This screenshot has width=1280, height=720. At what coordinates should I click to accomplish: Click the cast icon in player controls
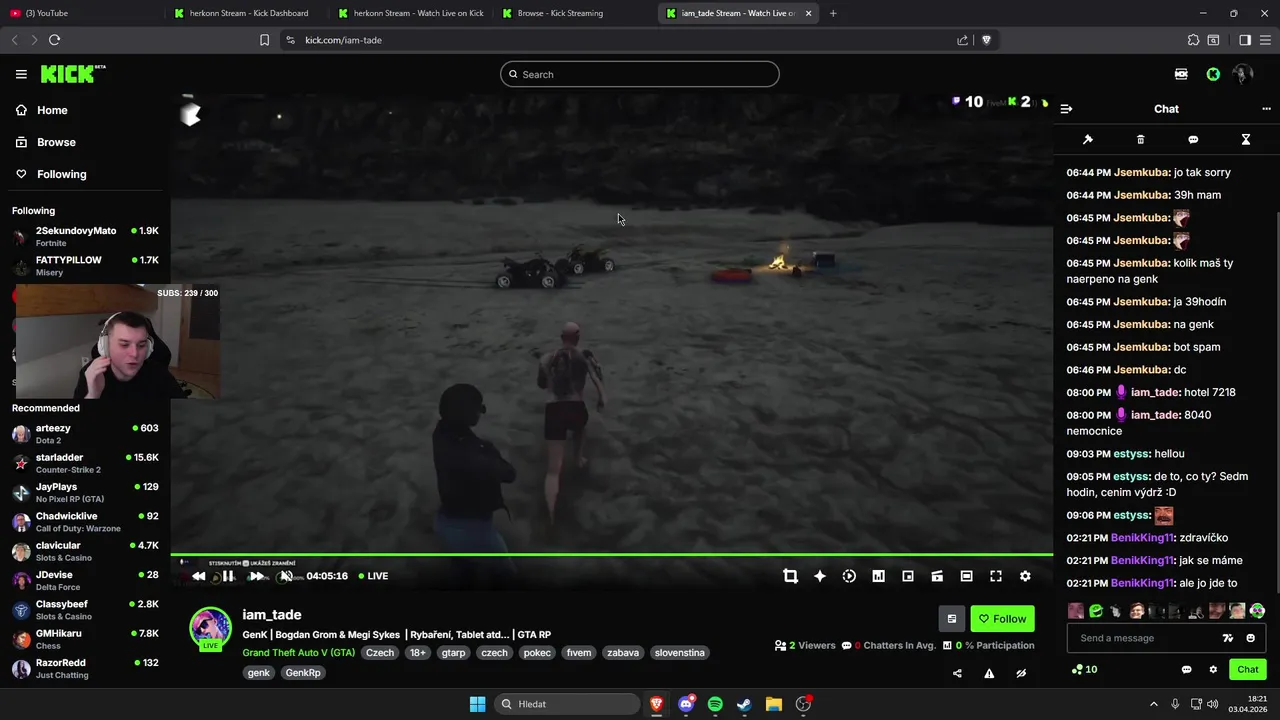point(937,576)
